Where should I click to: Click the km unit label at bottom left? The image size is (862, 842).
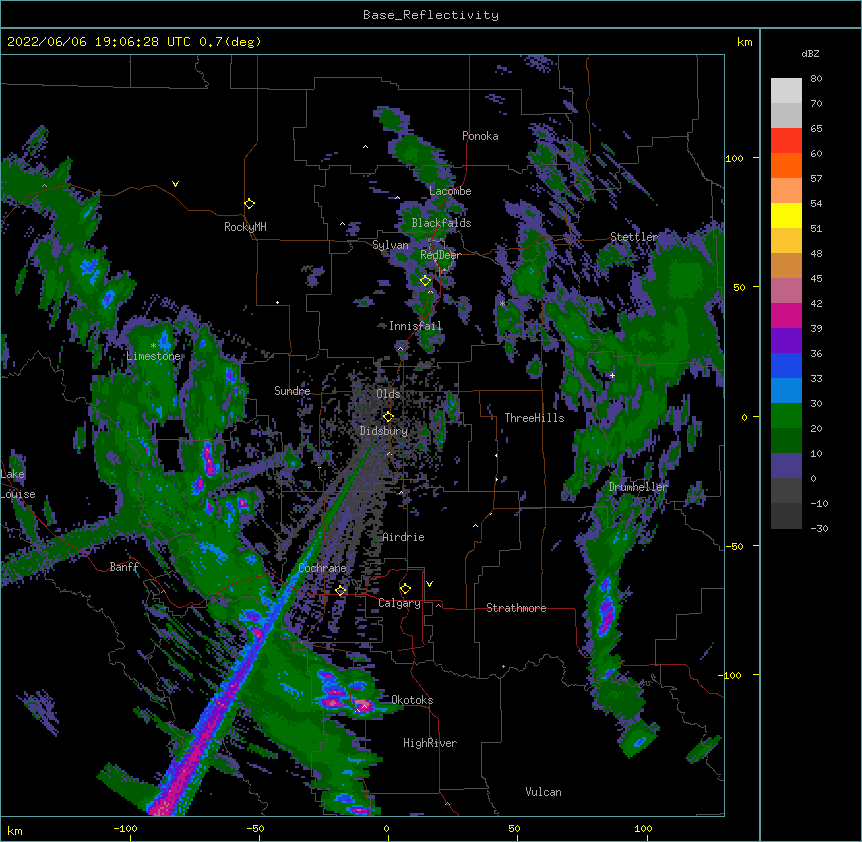point(15,830)
